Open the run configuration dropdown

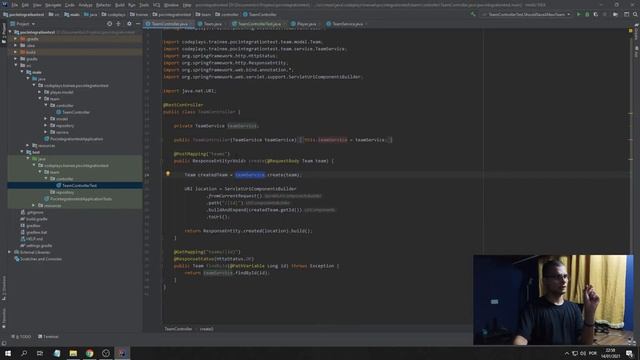coord(527,14)
